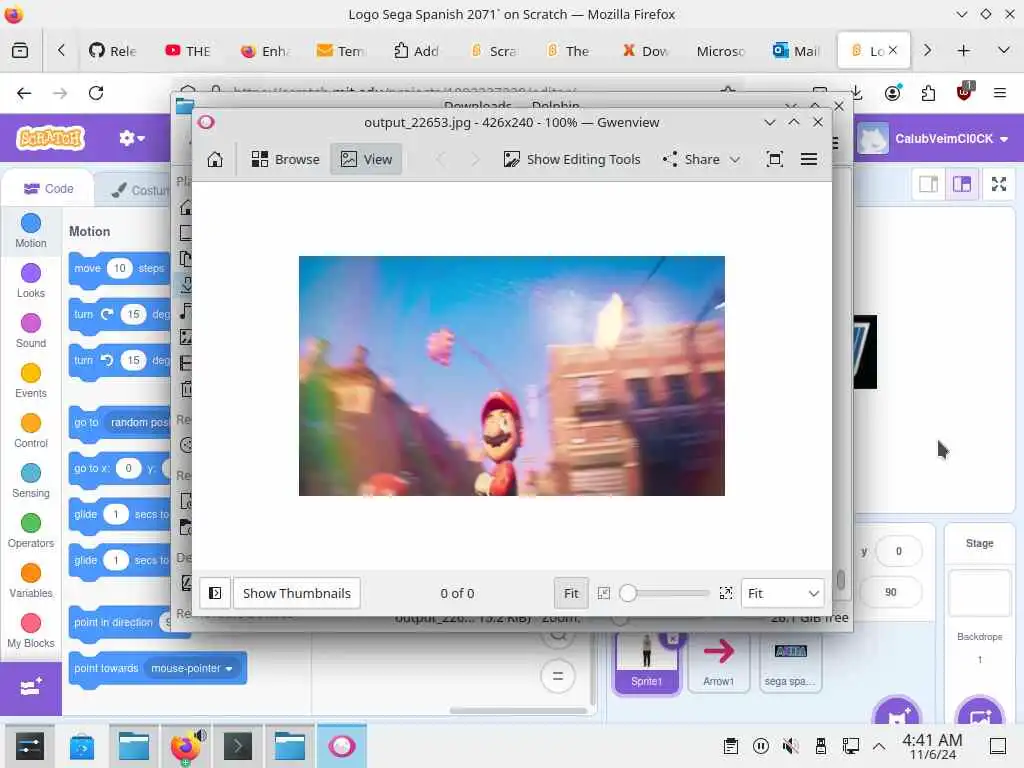Open the Share dropdown in Gwenview

[x=701, y=159]
